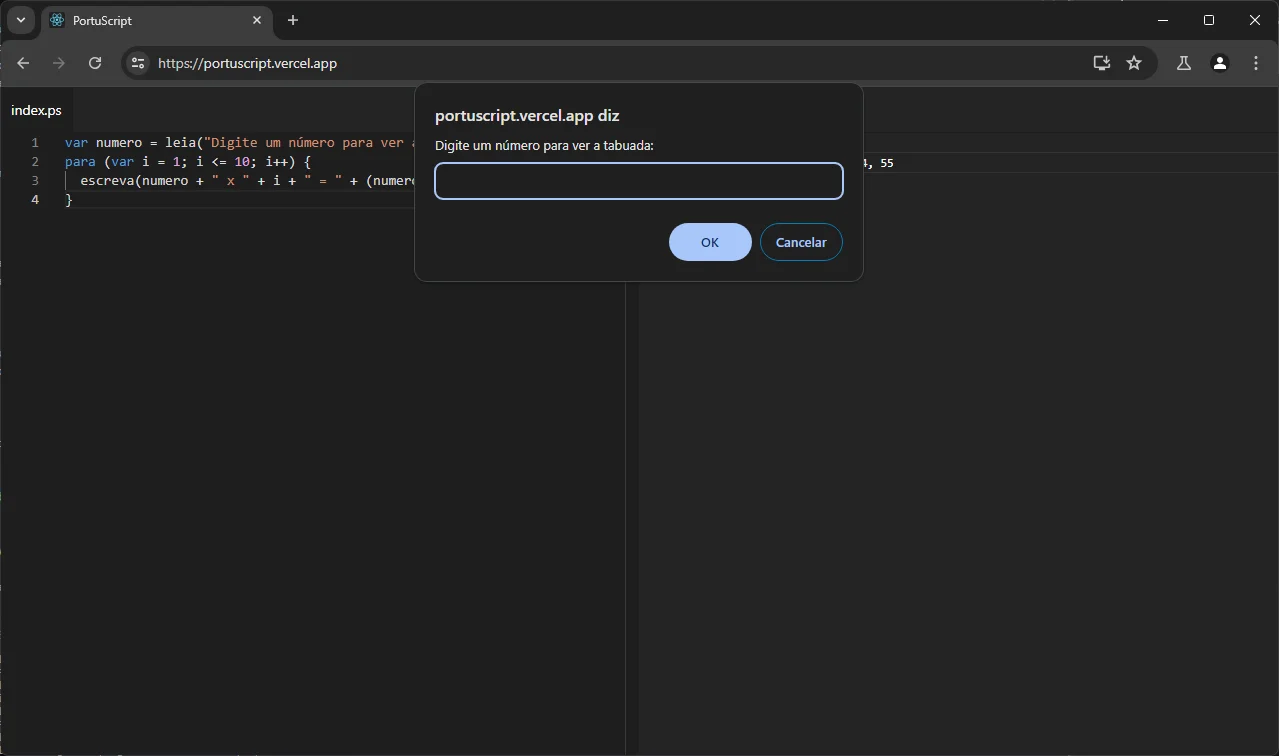The image size is (1279, 756).
Task: Minimize the browser window
Action: click(x=1163, y=20)
